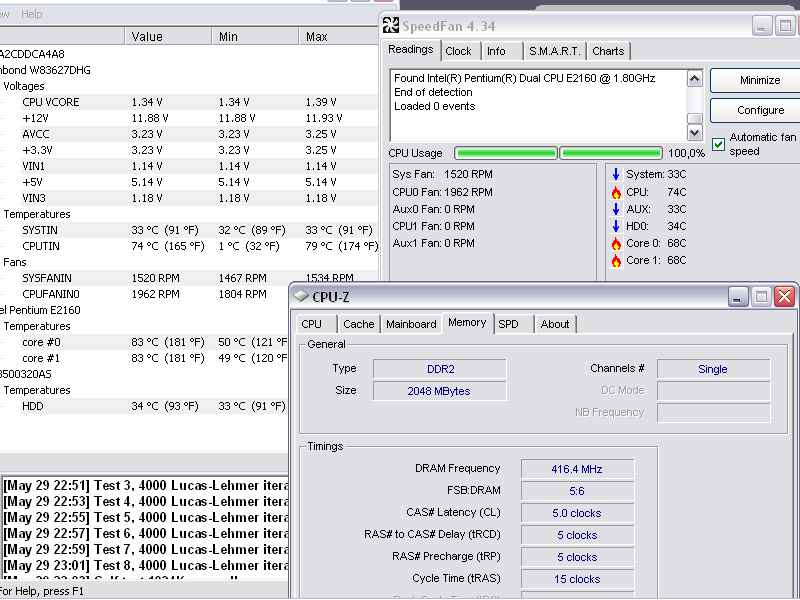Open the S.M.A.R.T. tab in SpeedFan
The height and width of the screenshot is (600, 800).
point(555,51)
